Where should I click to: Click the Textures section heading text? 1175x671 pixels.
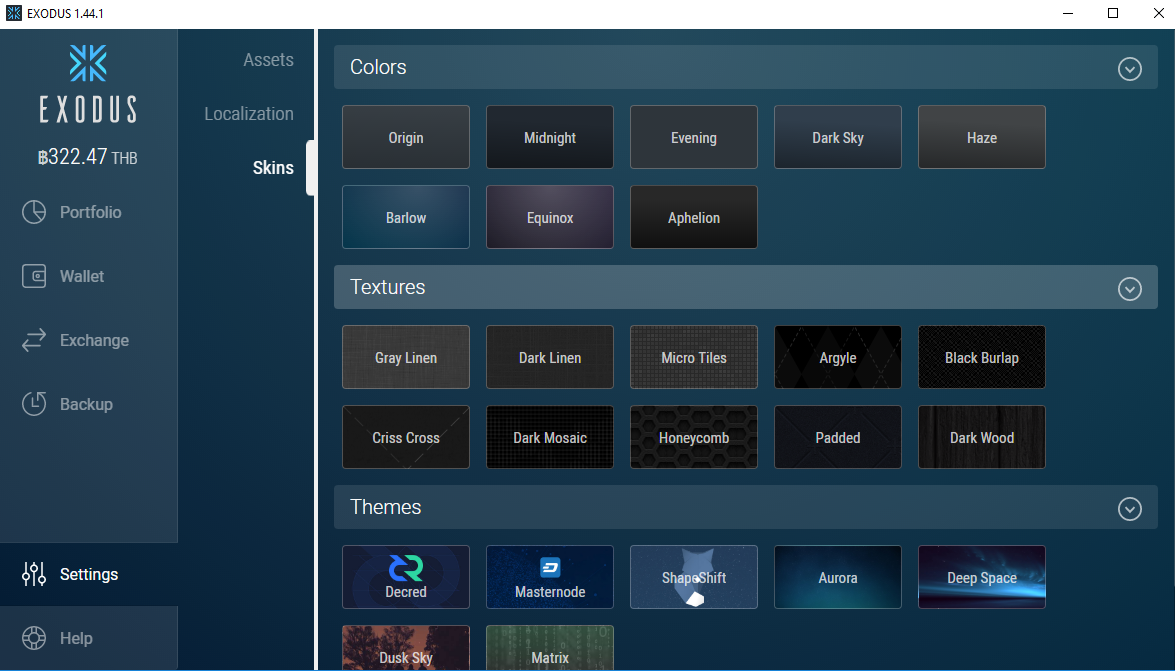pyautogui.click(x=387, y=287)
